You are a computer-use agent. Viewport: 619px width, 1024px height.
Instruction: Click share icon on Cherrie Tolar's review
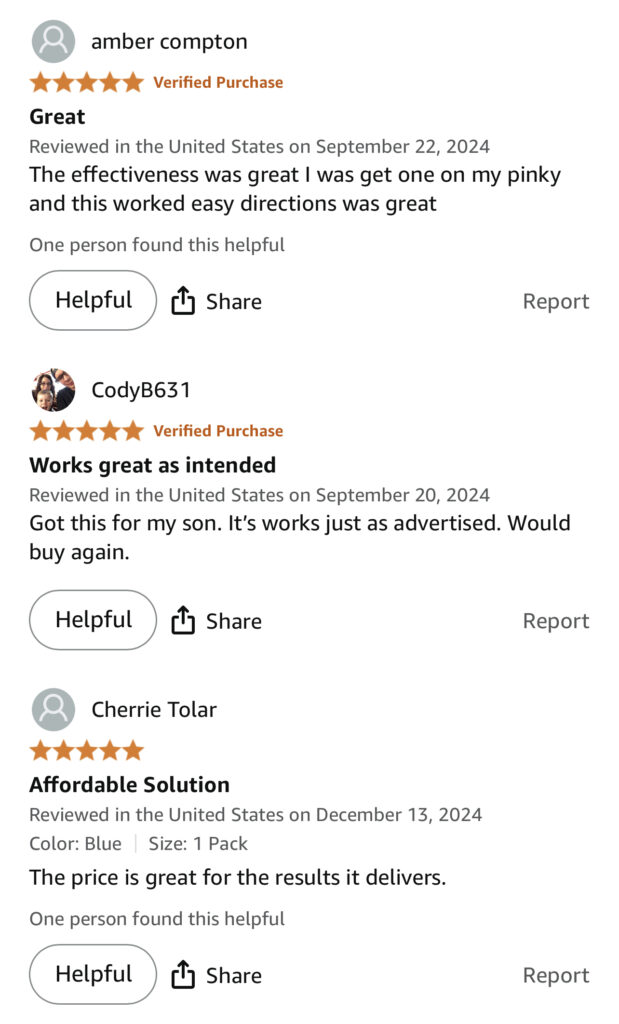coord(182,975)
